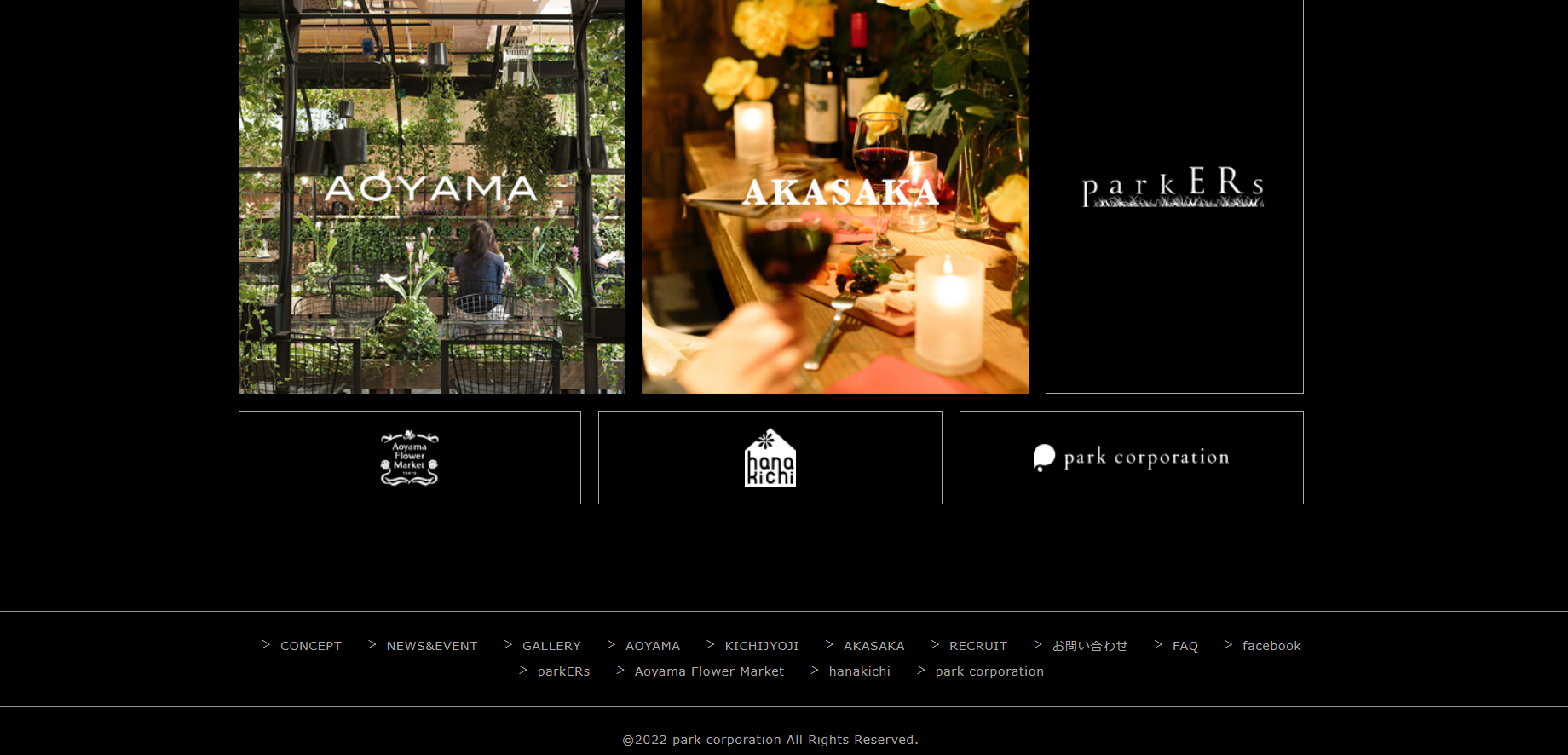The image size is (1568, 755).
Task: View the FAQ footer link
Action: tap(1185, 646)
